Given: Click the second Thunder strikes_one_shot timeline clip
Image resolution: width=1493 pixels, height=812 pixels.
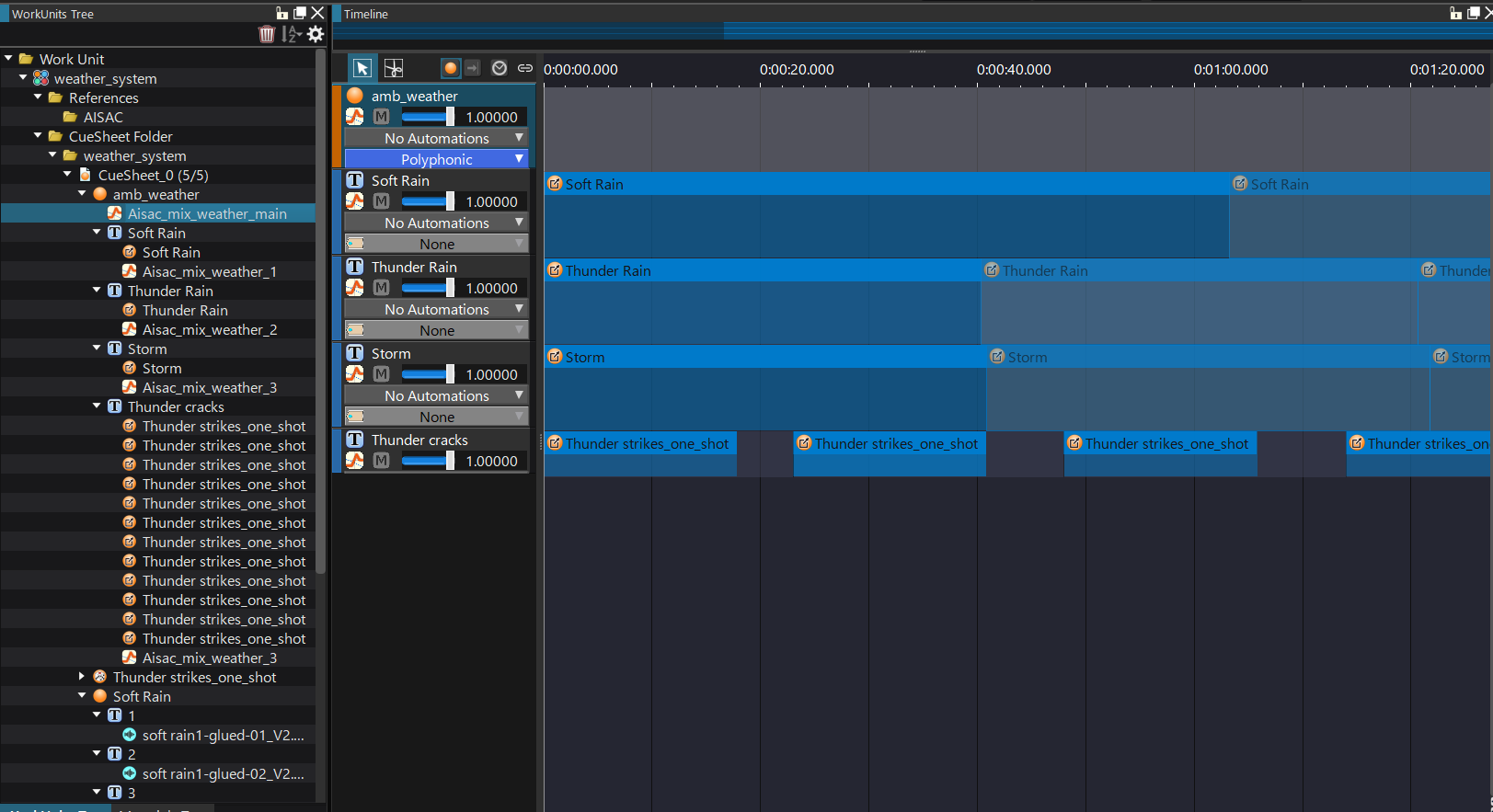Looking at the screenshot, I should 889,444.
